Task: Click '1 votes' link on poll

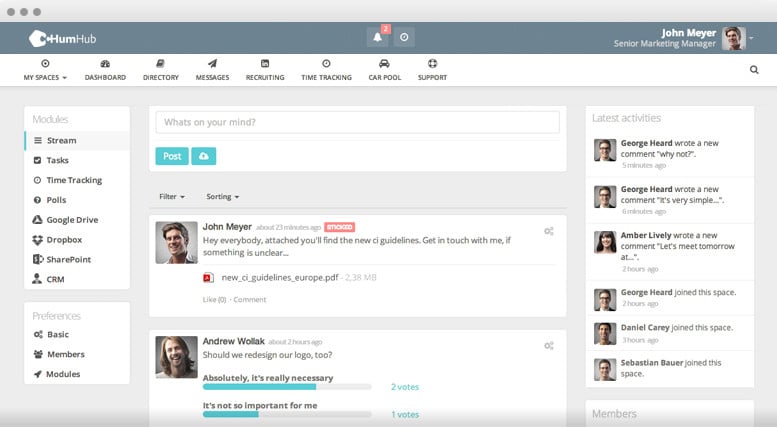Action: 405,415
